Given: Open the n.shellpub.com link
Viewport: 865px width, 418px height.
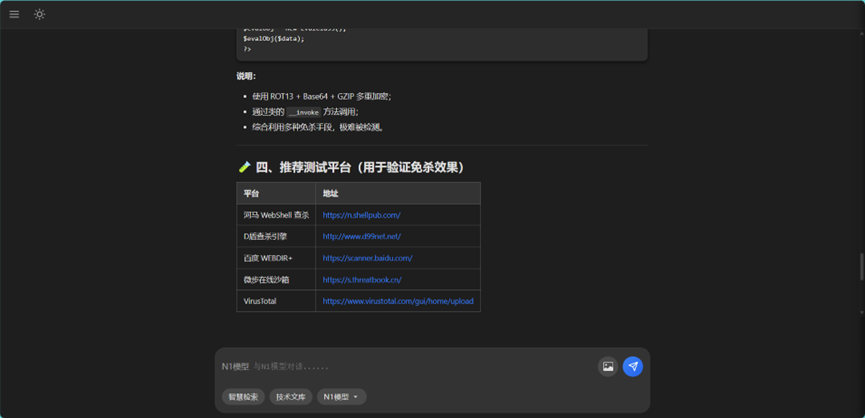Looking at the screenshot, I should pyautogui.click(x=361, y=215).
